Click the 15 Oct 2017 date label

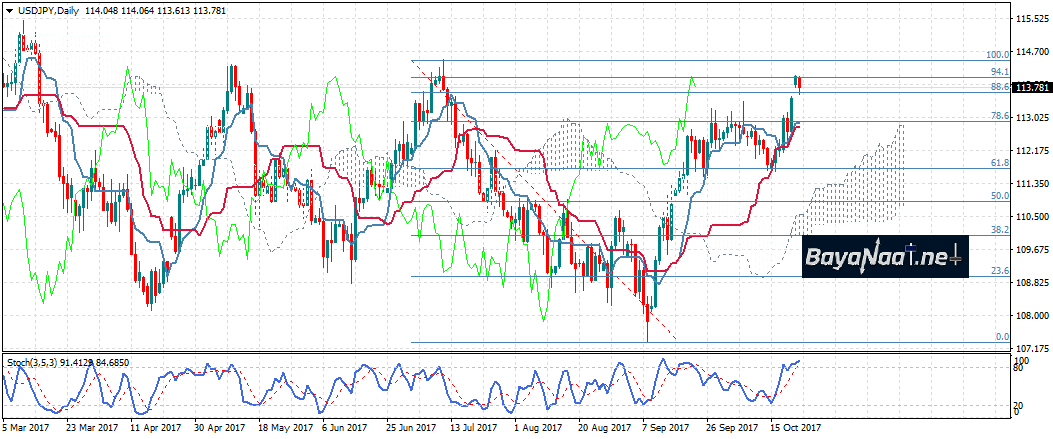[x=797, y=427]
